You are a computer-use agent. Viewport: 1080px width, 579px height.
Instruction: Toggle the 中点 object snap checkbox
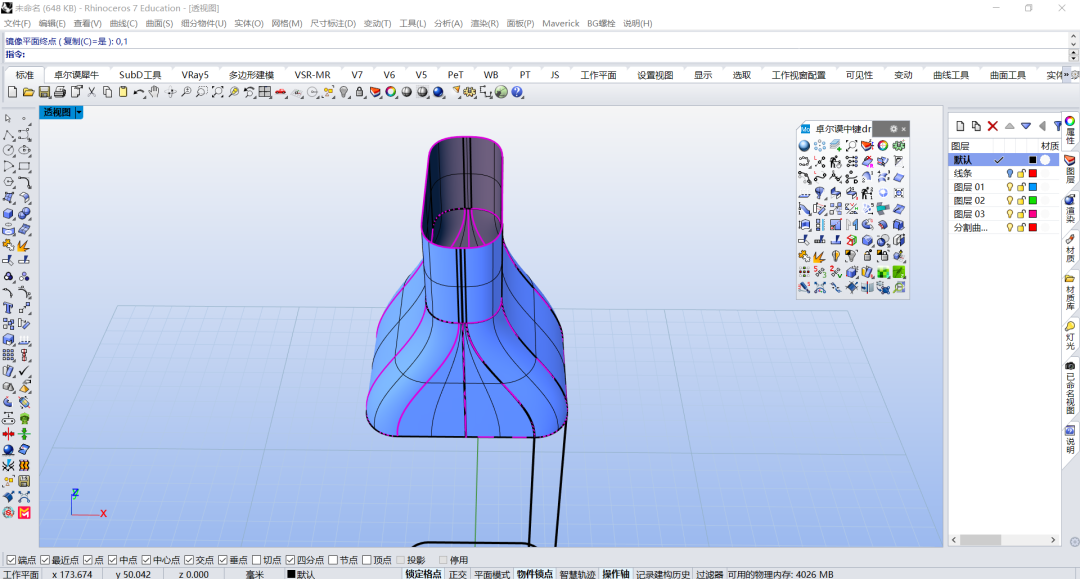click(112, 560)
